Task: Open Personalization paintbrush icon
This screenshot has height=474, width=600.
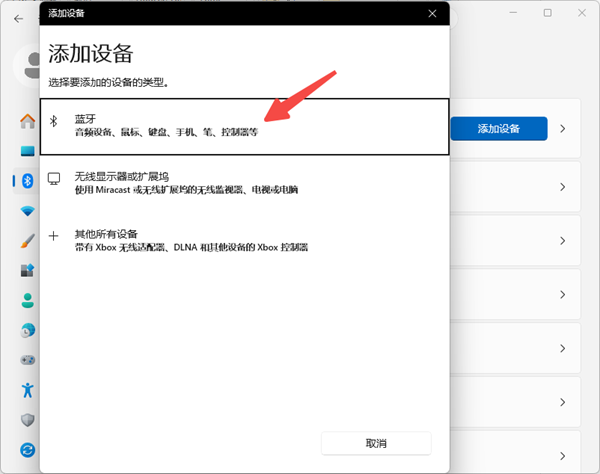Action: pos(28,241)
